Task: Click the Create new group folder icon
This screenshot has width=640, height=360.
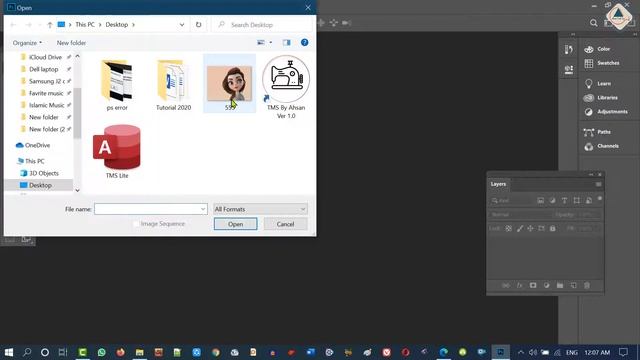Action: tap(560, 285)
